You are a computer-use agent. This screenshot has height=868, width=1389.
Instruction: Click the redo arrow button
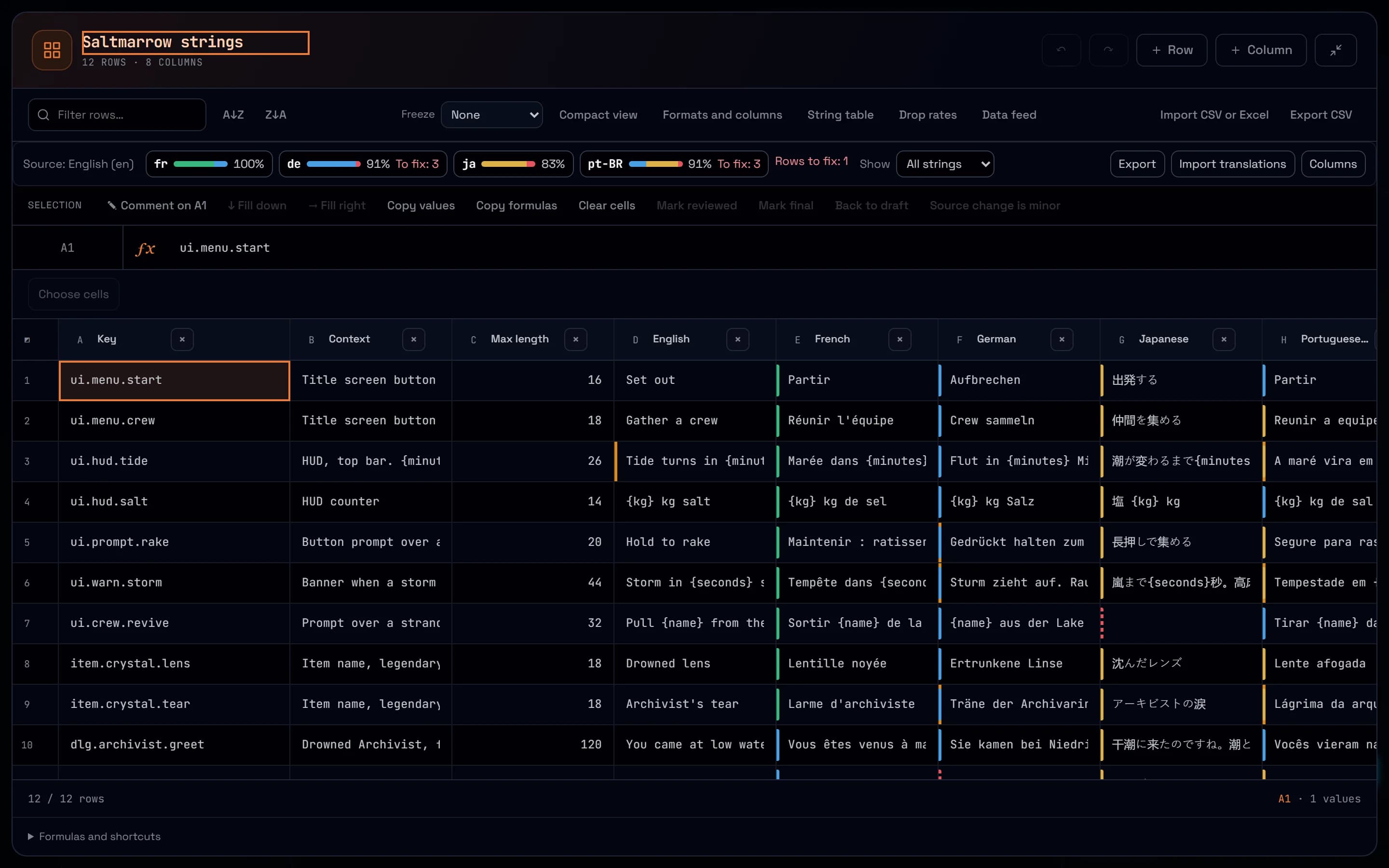coord(1108,50)
